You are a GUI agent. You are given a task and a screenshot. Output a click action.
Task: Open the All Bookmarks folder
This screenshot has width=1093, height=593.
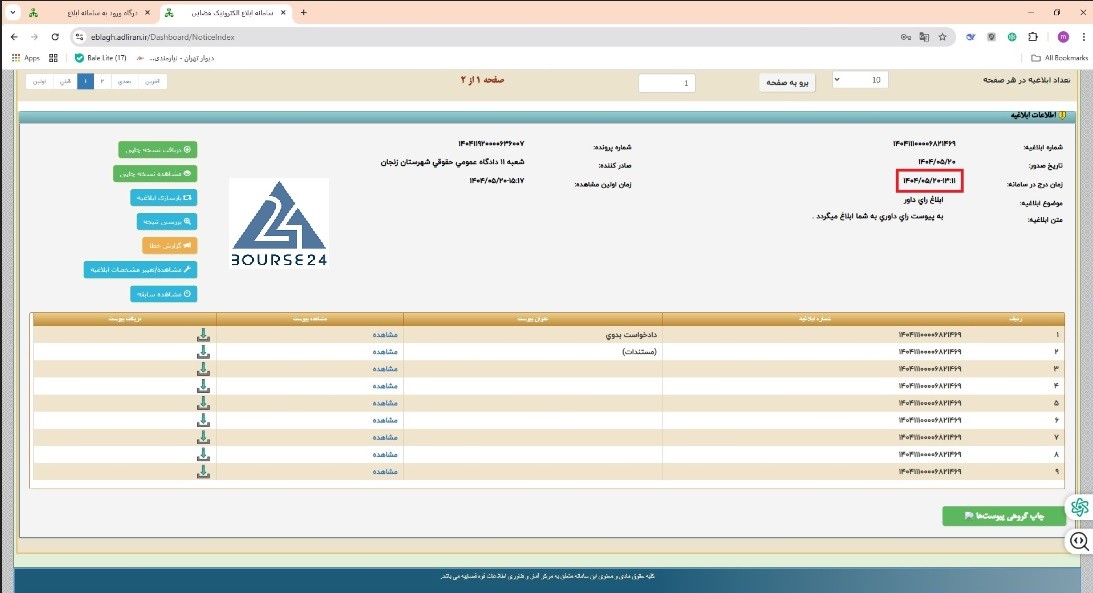point(1060,58)
